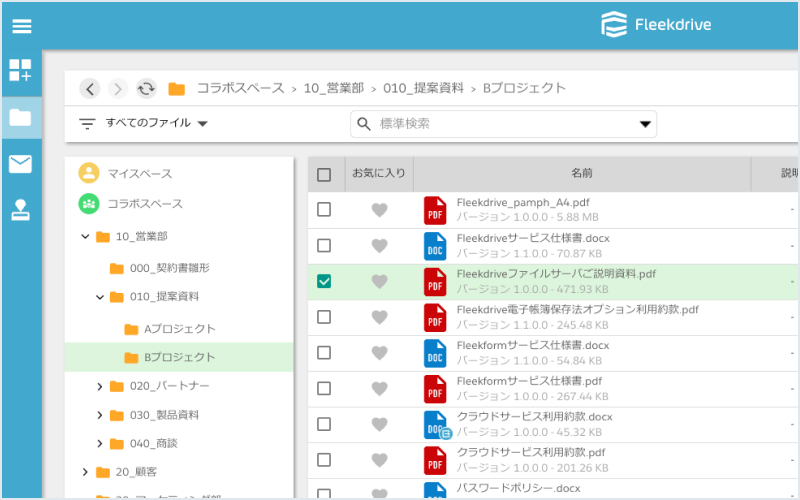Check the Fleekdriveサービス仕様書.docx checkbox
Screen dimensions: 800x500
point(324,245)
